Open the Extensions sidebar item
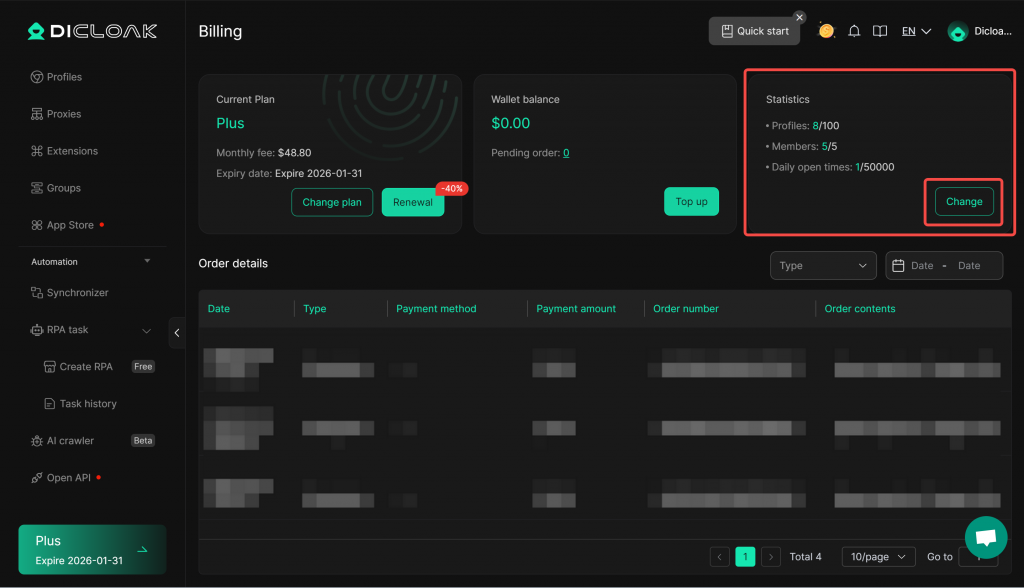 72,151
